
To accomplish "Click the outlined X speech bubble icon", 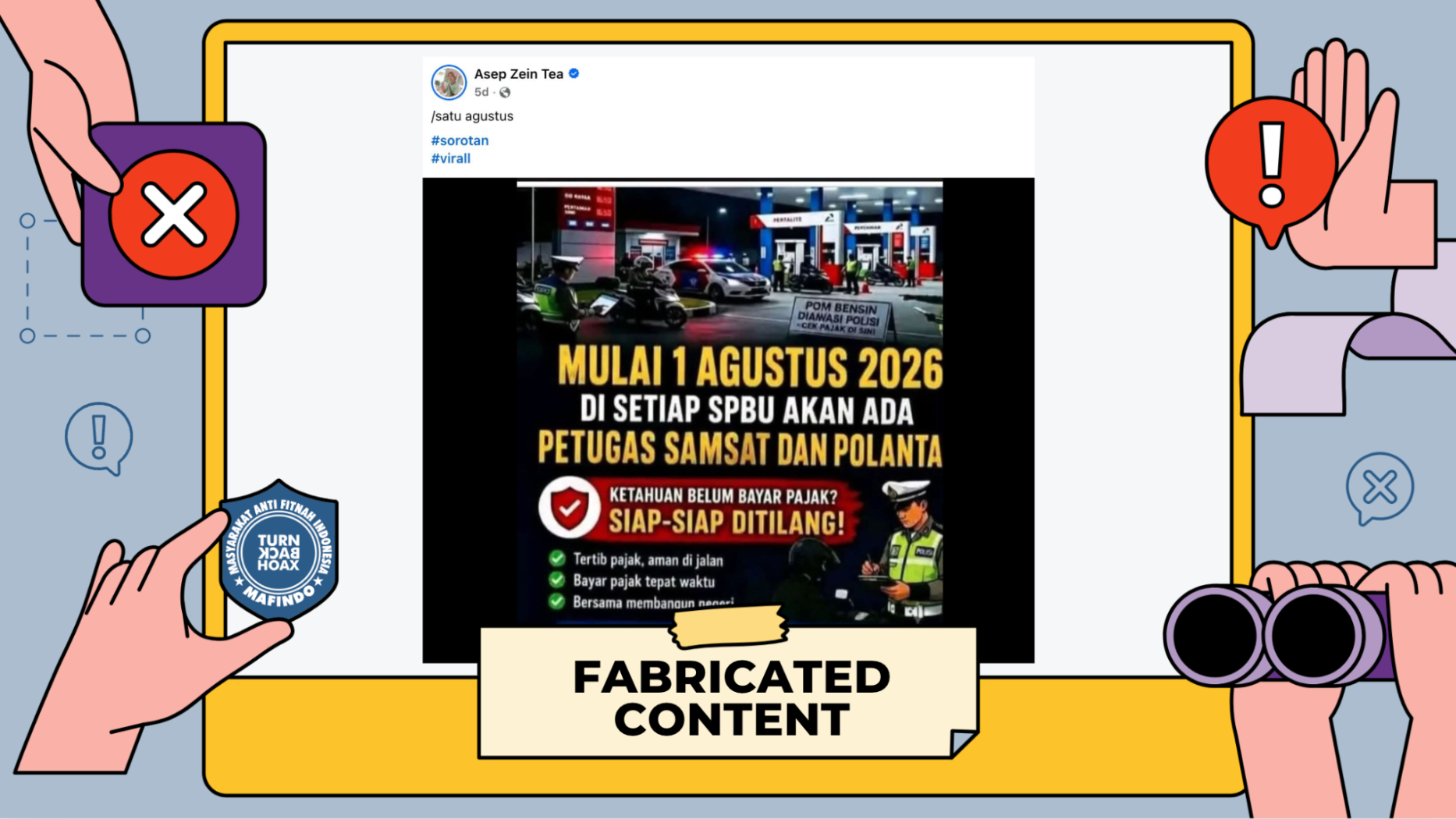I will coord(1380,488).
